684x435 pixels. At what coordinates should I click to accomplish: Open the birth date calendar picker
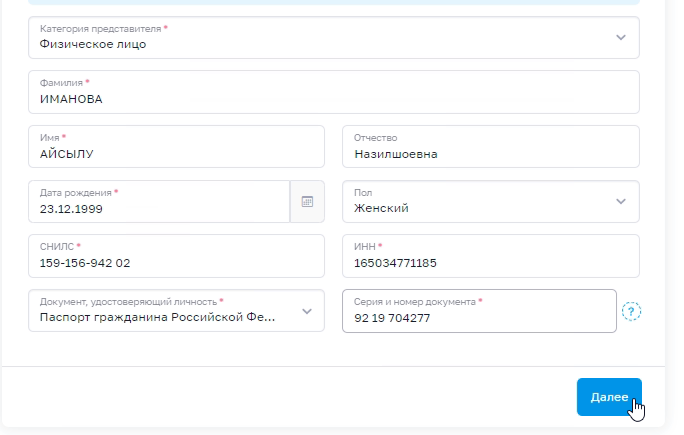pos(307,202)
